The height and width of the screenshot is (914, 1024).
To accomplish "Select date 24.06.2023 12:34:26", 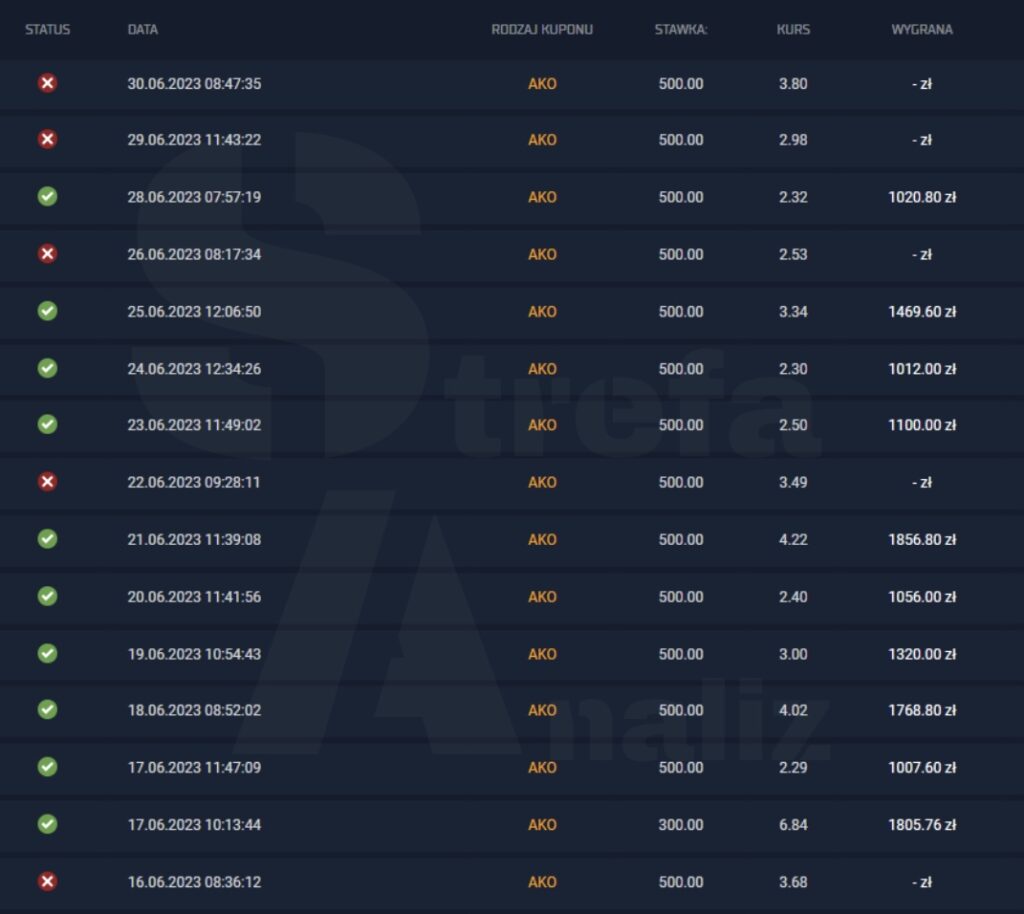I will pyautogui.click(x=194, y=369).
